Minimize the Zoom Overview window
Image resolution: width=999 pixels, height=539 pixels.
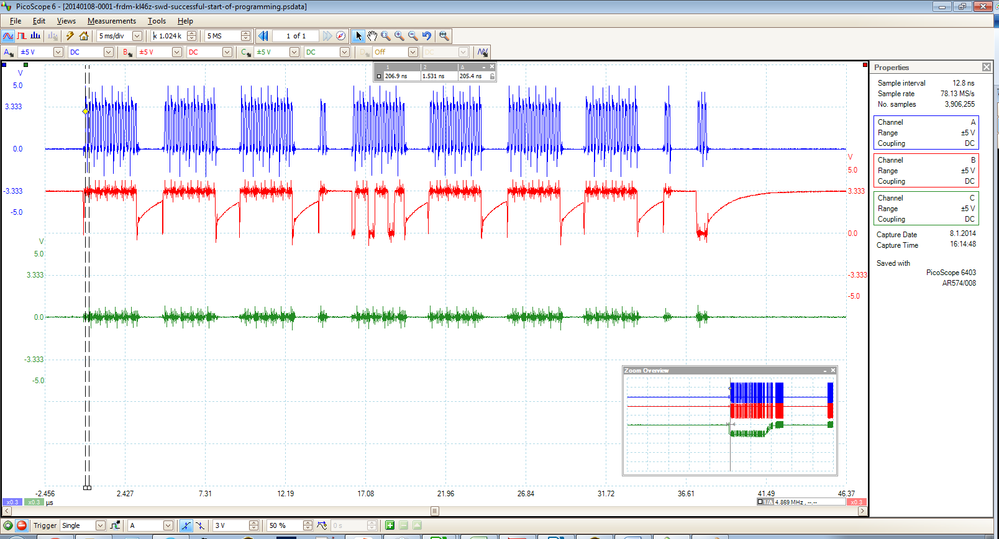825,370
